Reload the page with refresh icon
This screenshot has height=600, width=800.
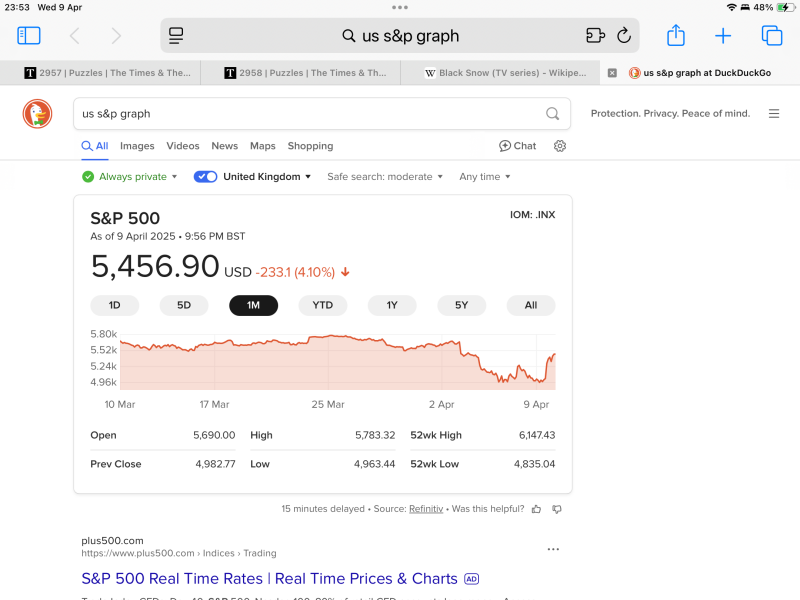624,36
